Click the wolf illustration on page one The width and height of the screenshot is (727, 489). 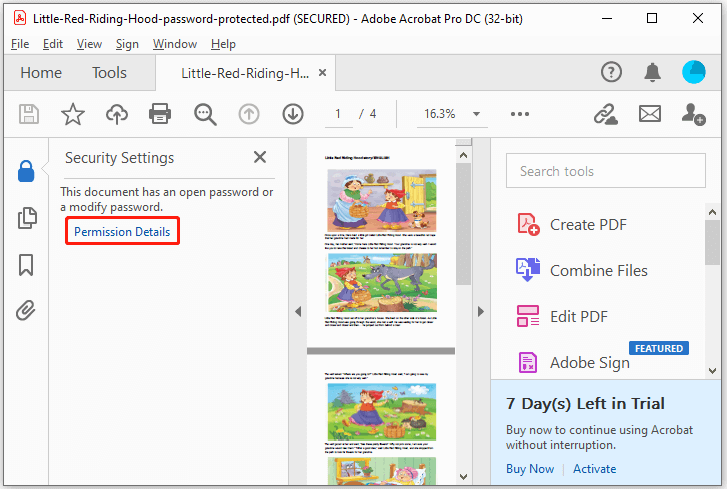[x=382, y=283]
